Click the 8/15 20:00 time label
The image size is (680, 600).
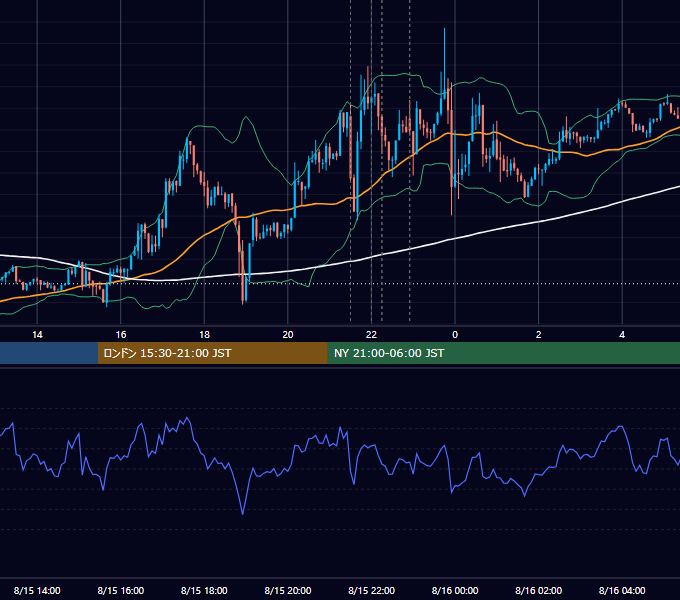pyautogui.click(x=288, y=590)
